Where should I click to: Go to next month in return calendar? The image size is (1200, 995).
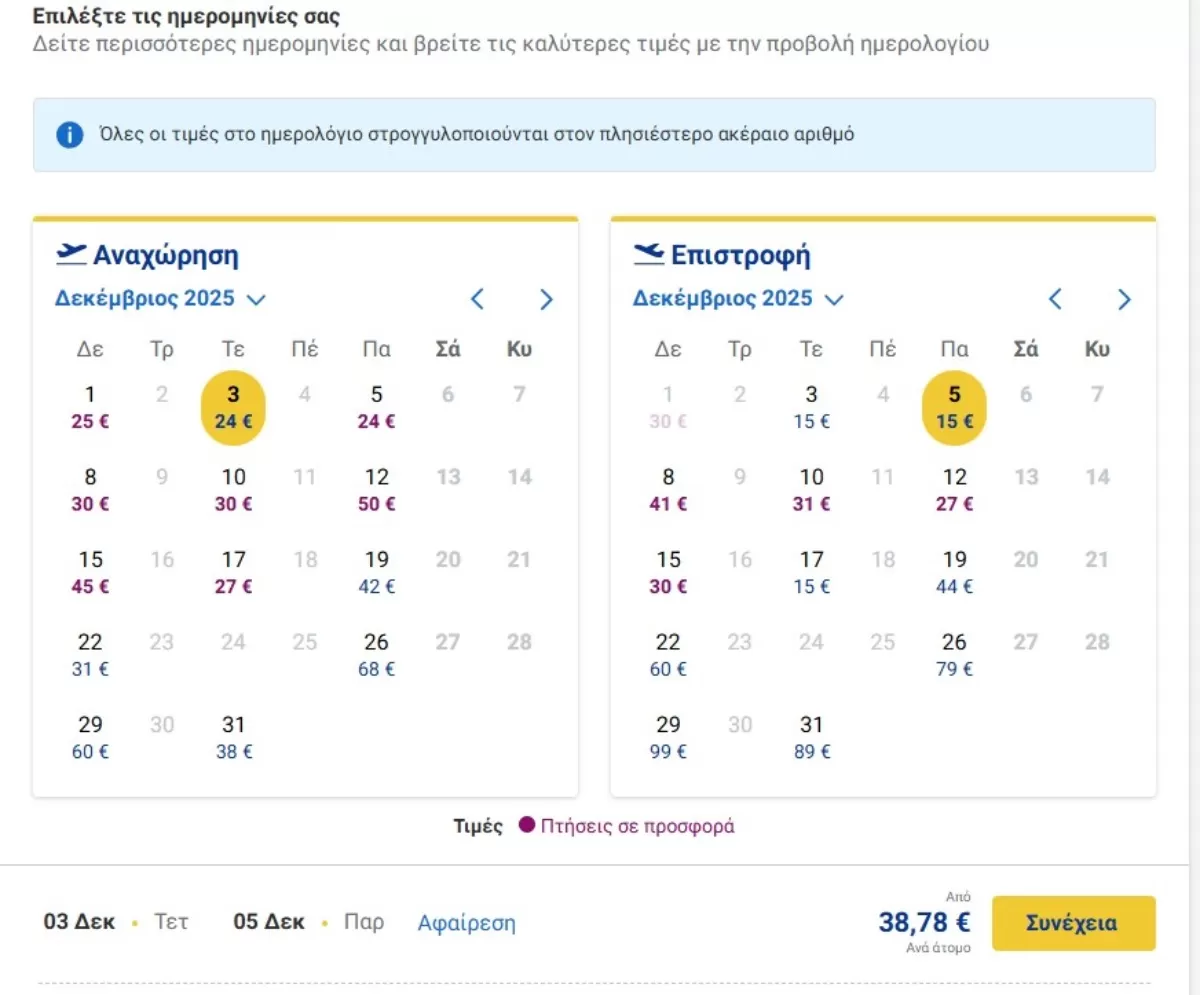coord(1124,299)
